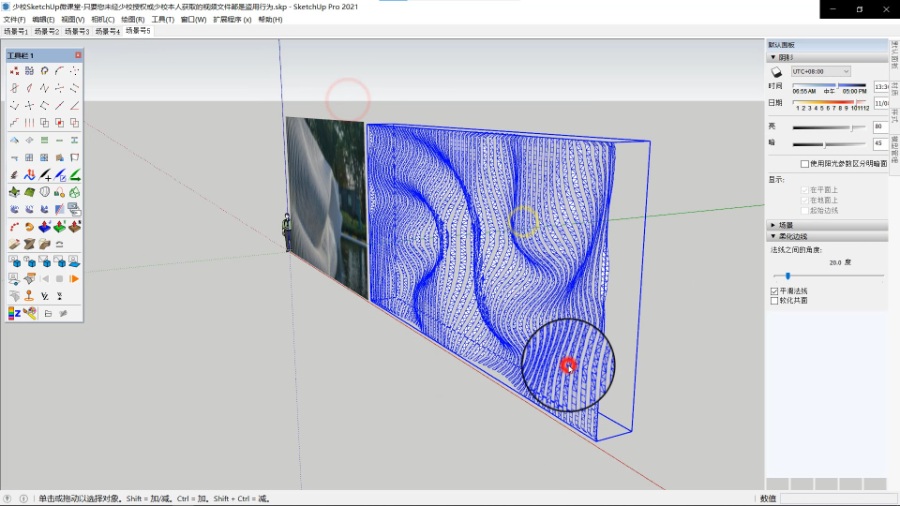
Task: Click the question mark icon in status bar
Action: point(7,499)
